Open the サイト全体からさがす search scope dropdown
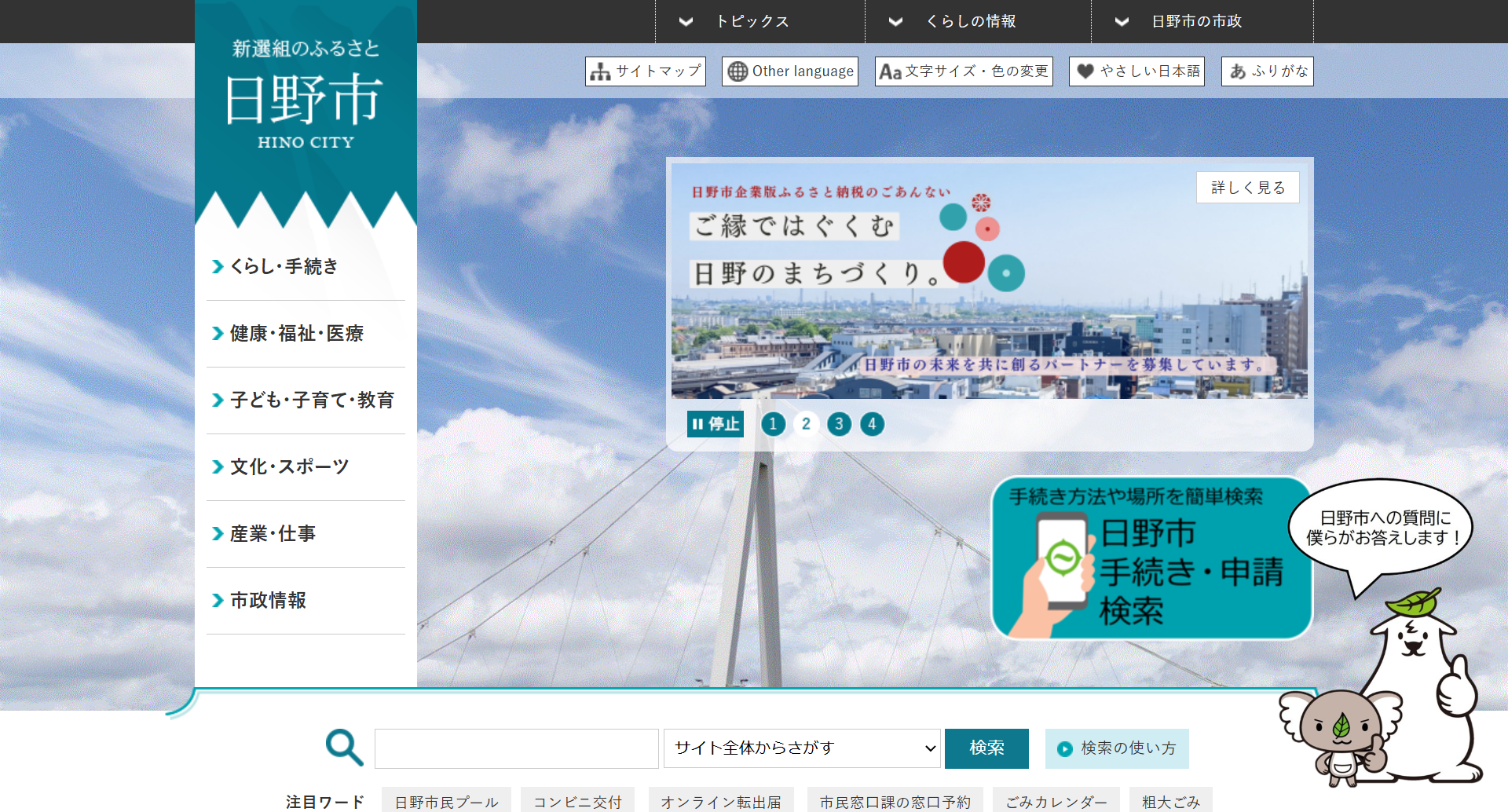 [x=801, y=748]
